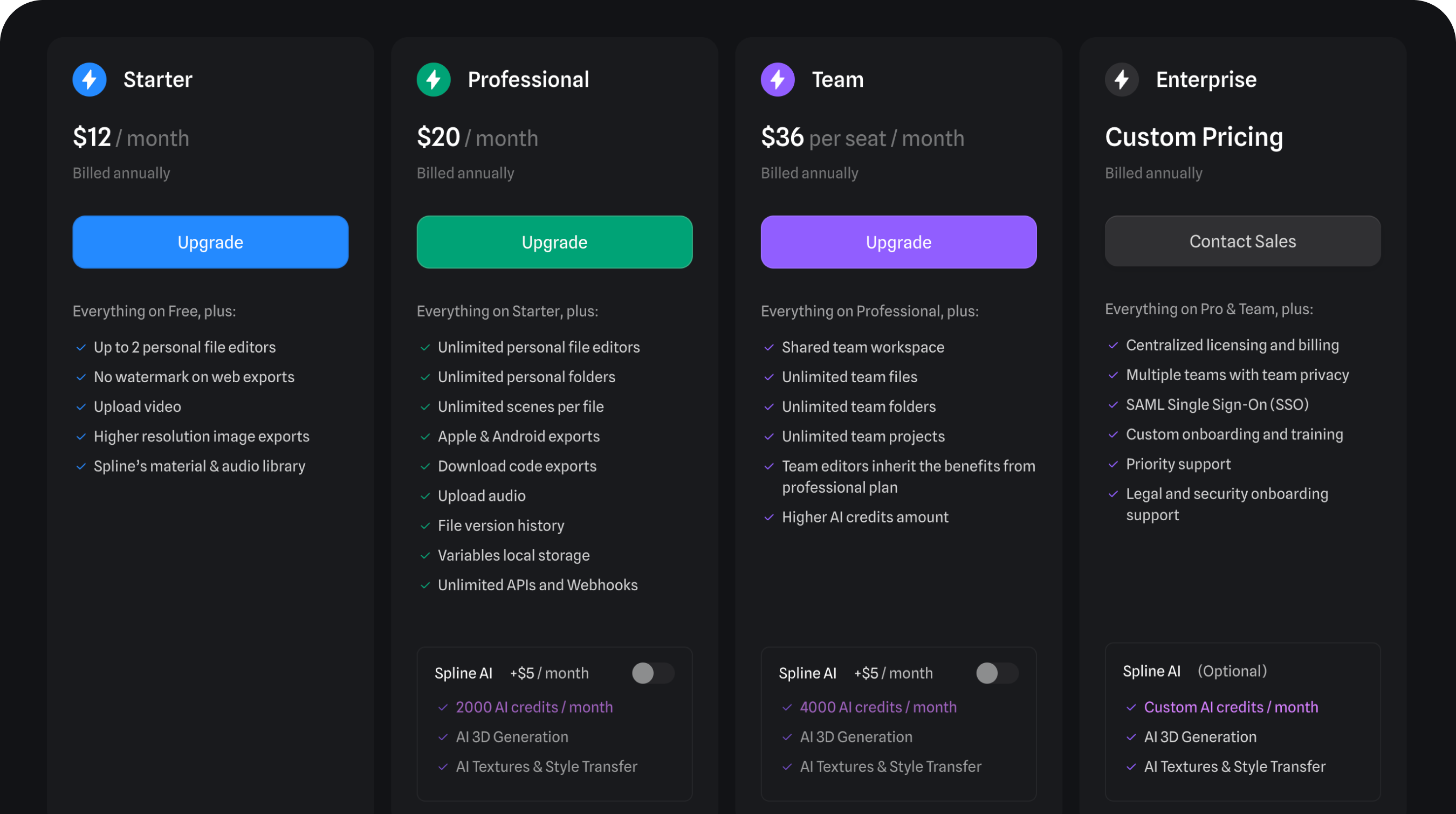Click the Starter plan lightning icon
The height and width of the screenshot is (814, 1456).
coord(89,79)
